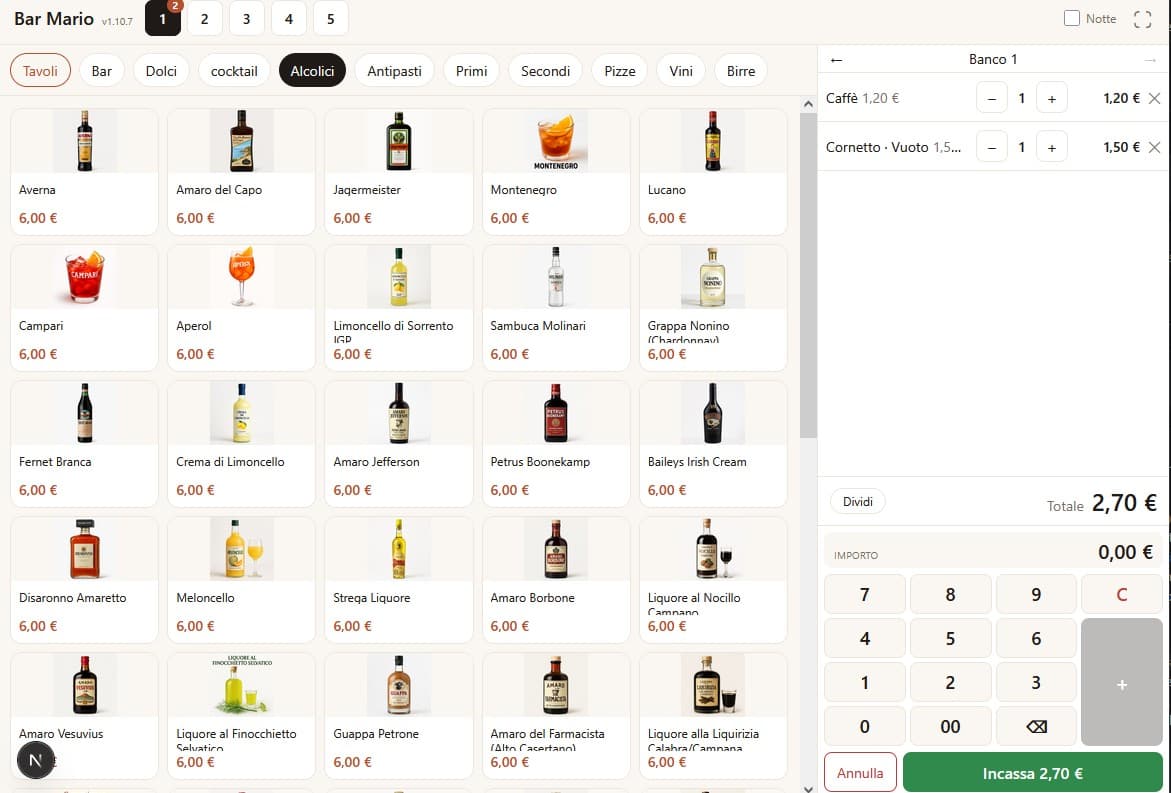Click the keypad 00 key
This screenshot has height=793, width=1171.
[x=950, y=726]
